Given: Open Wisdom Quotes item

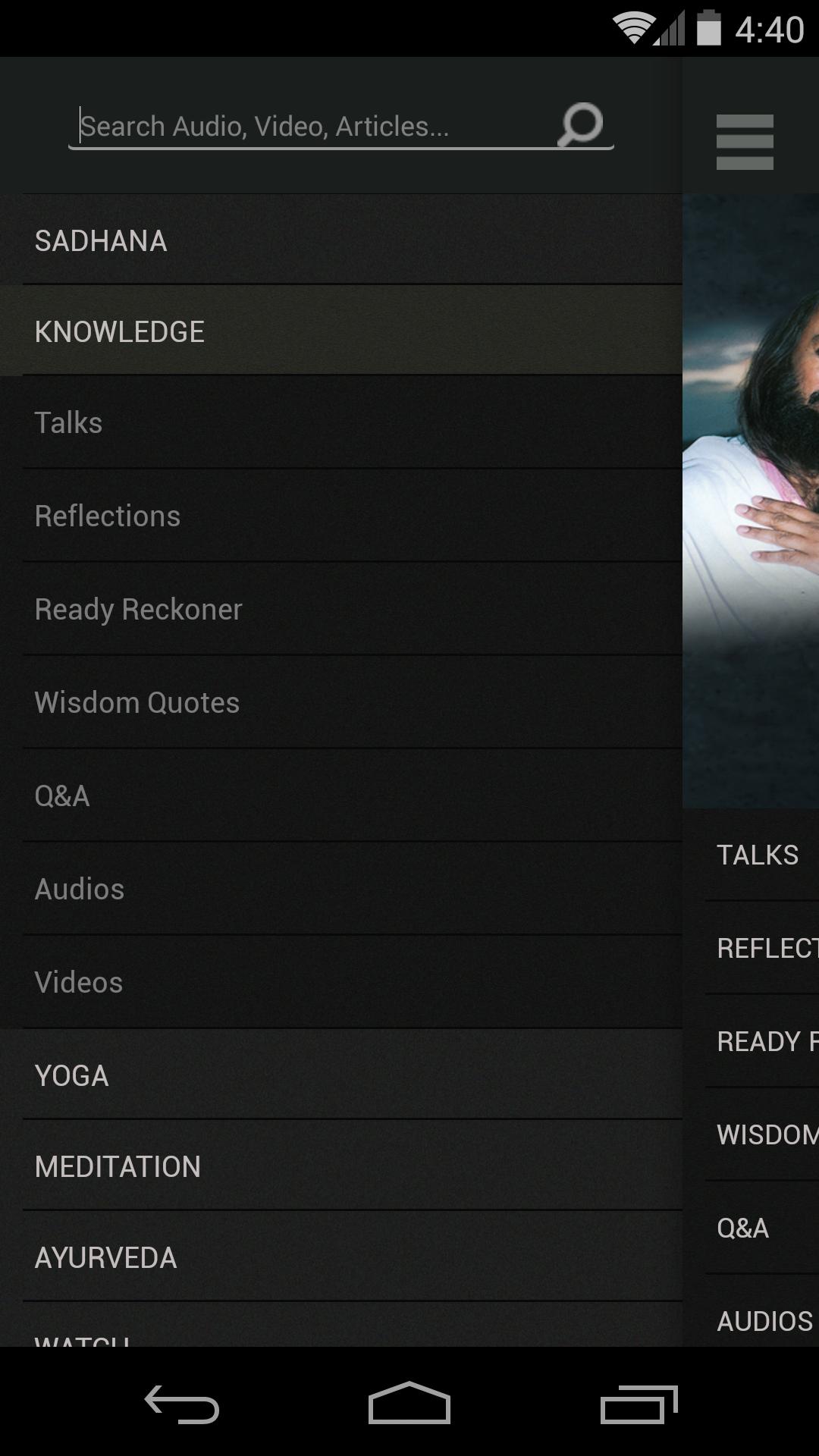Looking at the screenshot, I should coord(341,702).
